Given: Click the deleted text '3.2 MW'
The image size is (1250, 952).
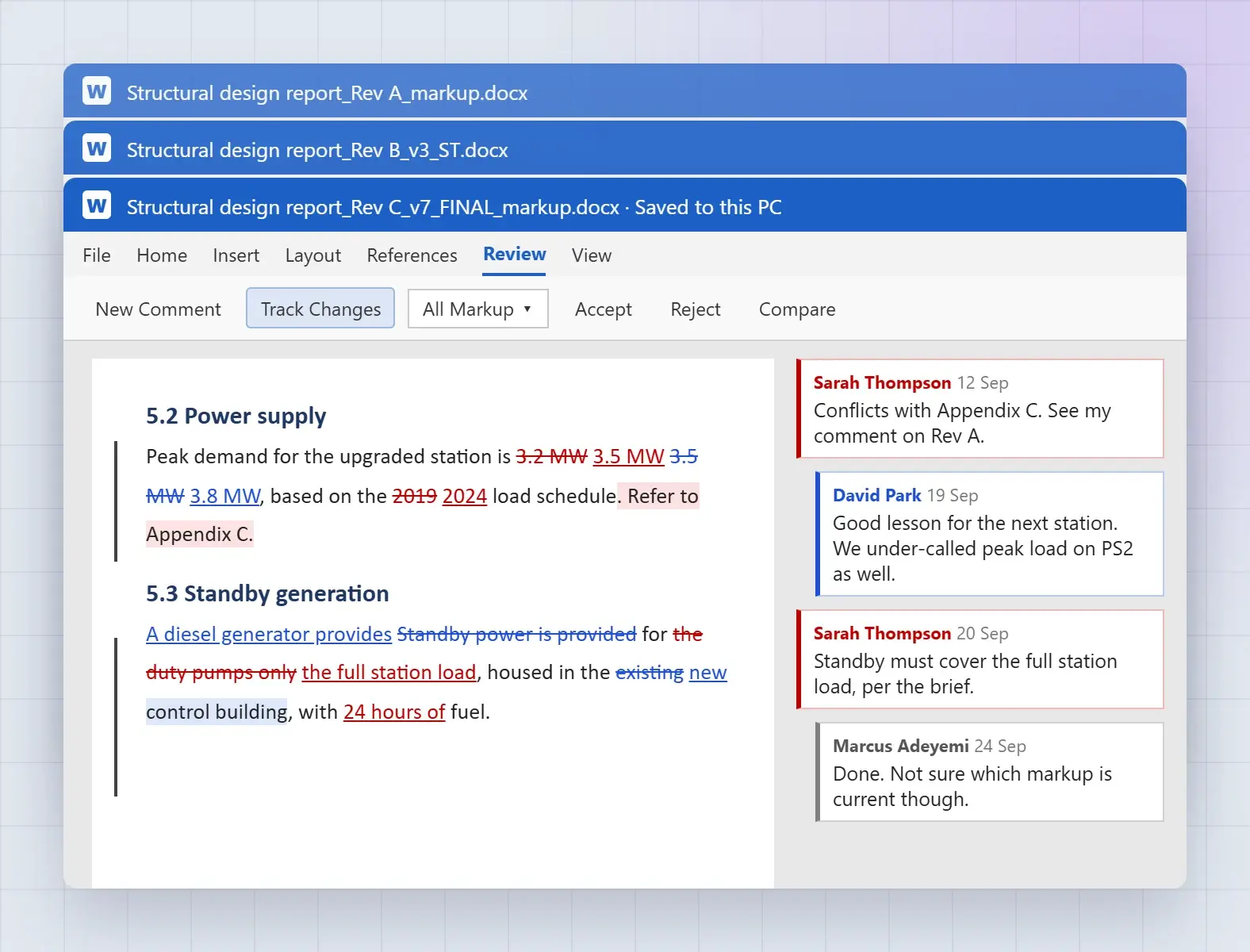Looking at the screenshot, I should point(552,456).
